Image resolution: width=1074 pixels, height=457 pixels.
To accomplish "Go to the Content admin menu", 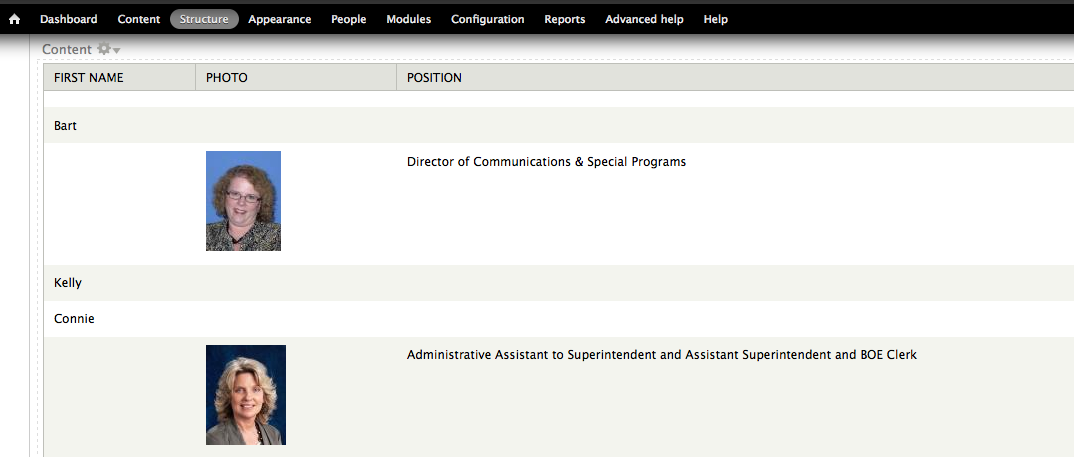I will click(x=139, y=19).
